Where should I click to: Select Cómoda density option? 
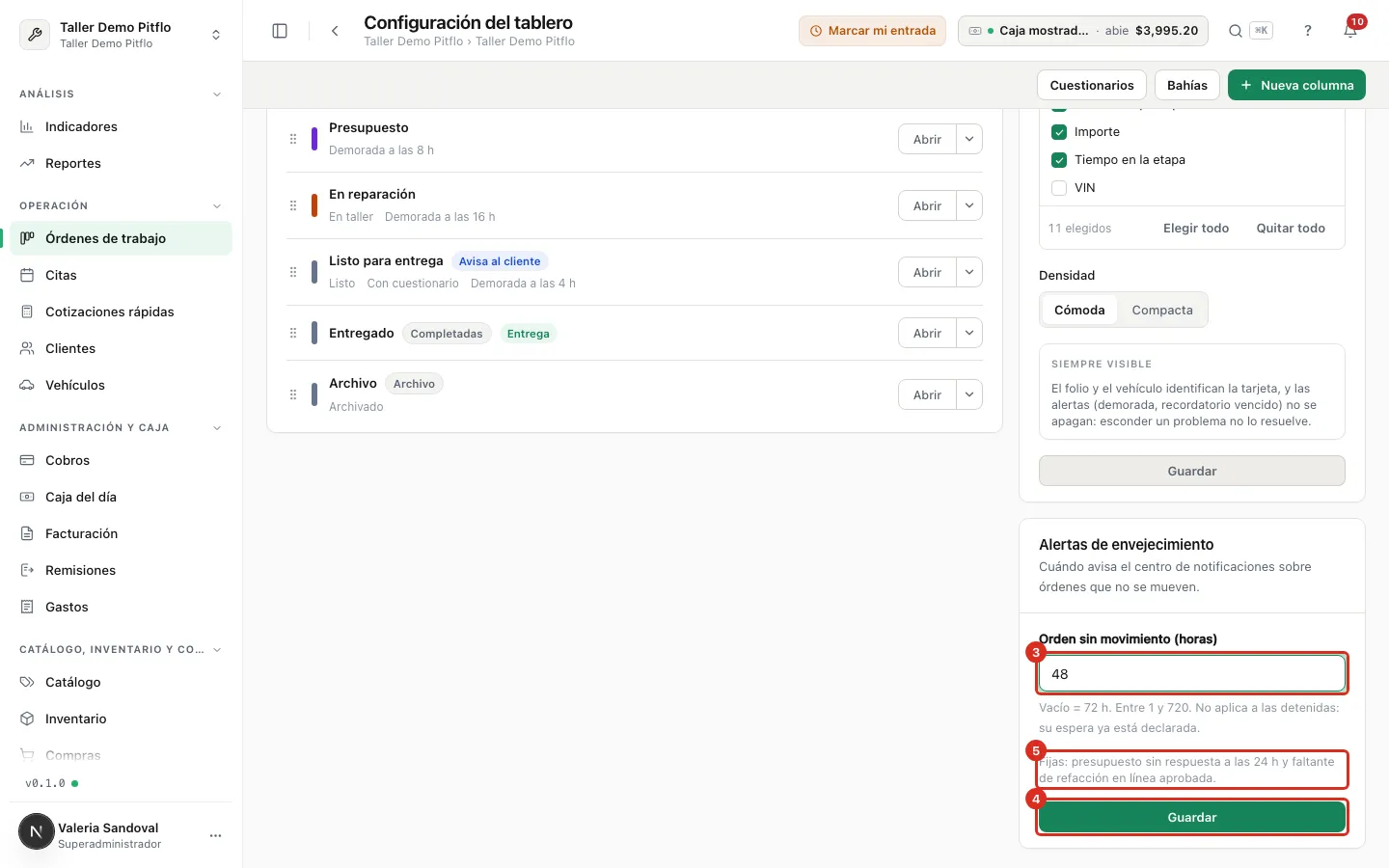(x=1079, y=310)
